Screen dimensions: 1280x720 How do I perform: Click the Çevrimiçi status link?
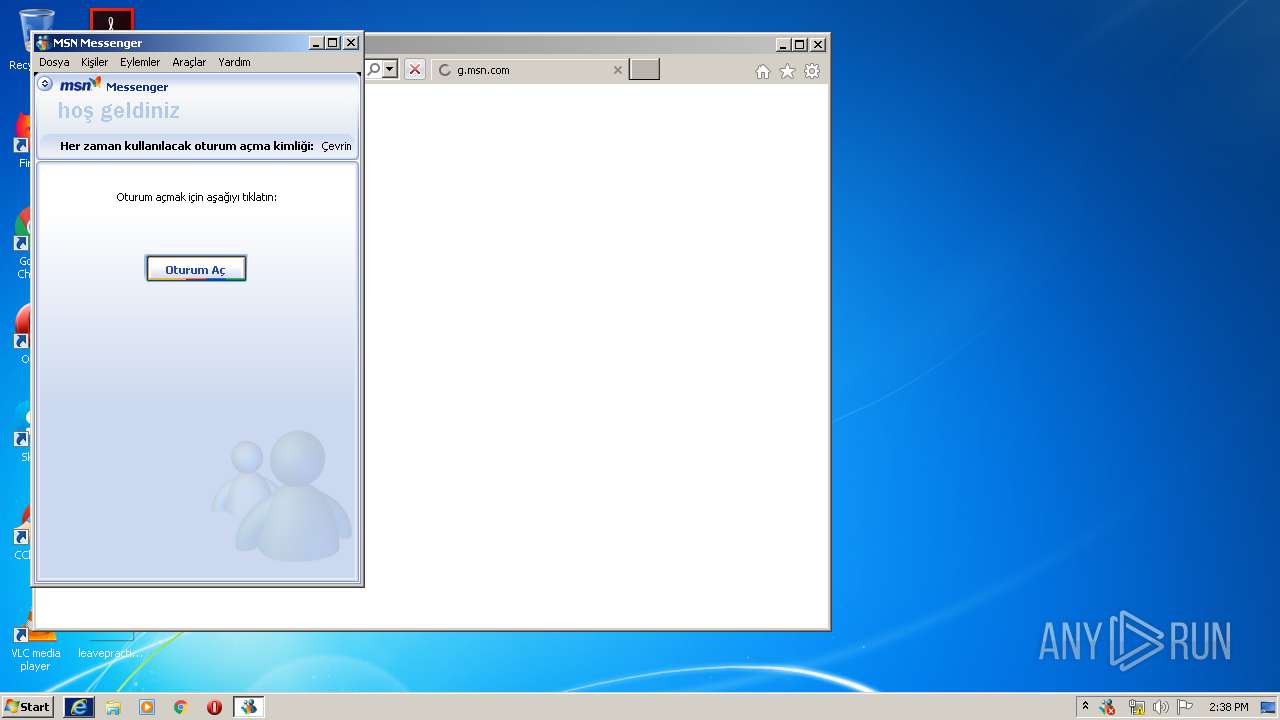click(337, 146)
